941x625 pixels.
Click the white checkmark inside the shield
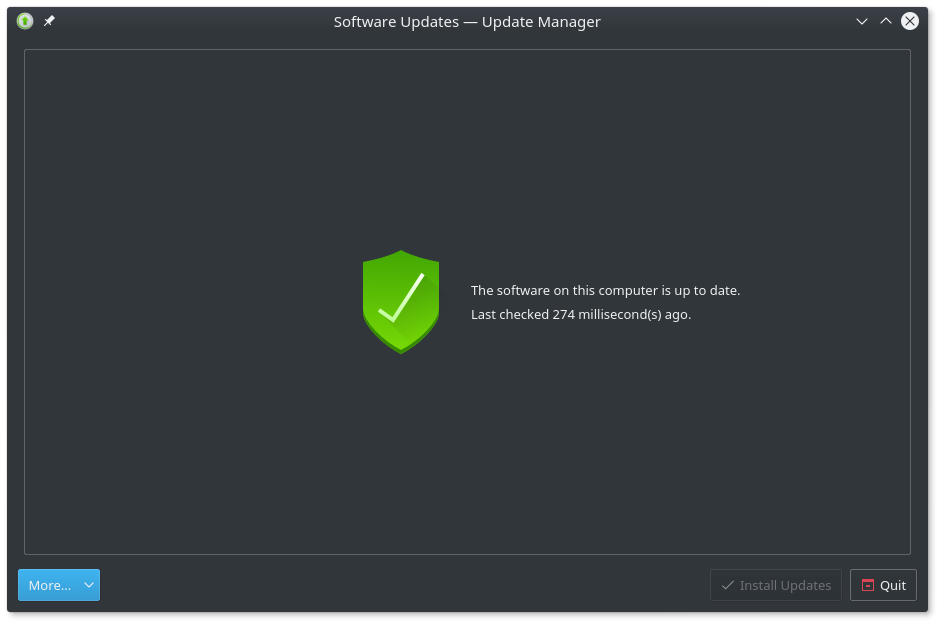(x=401, y=297)
